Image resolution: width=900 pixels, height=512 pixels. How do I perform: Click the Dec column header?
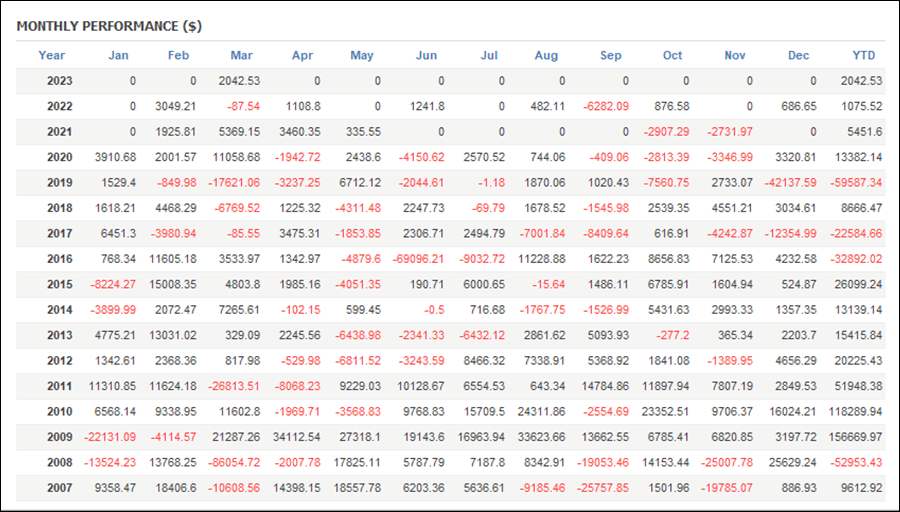click(798, 56)
